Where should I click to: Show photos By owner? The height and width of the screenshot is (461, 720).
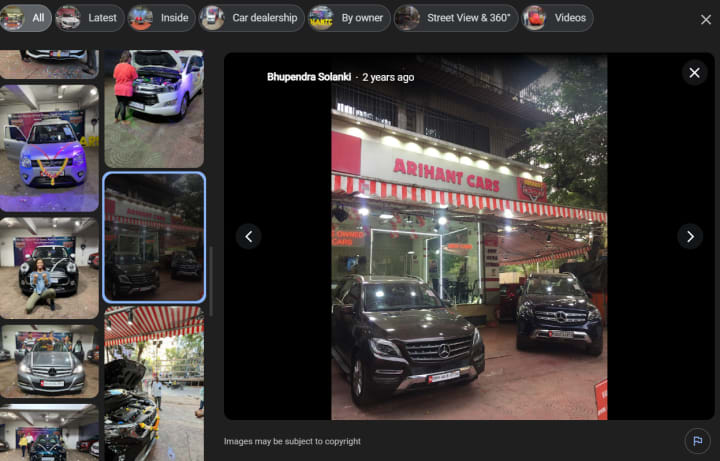pos(349,18)
